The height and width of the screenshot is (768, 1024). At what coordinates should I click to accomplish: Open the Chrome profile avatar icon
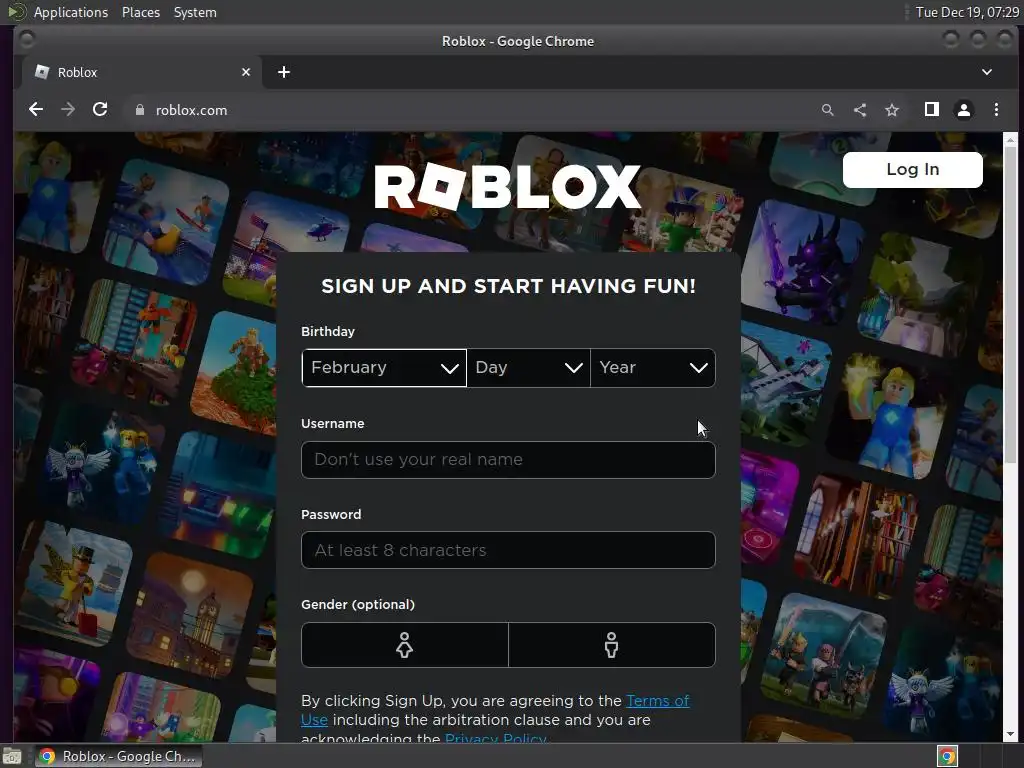964,110
